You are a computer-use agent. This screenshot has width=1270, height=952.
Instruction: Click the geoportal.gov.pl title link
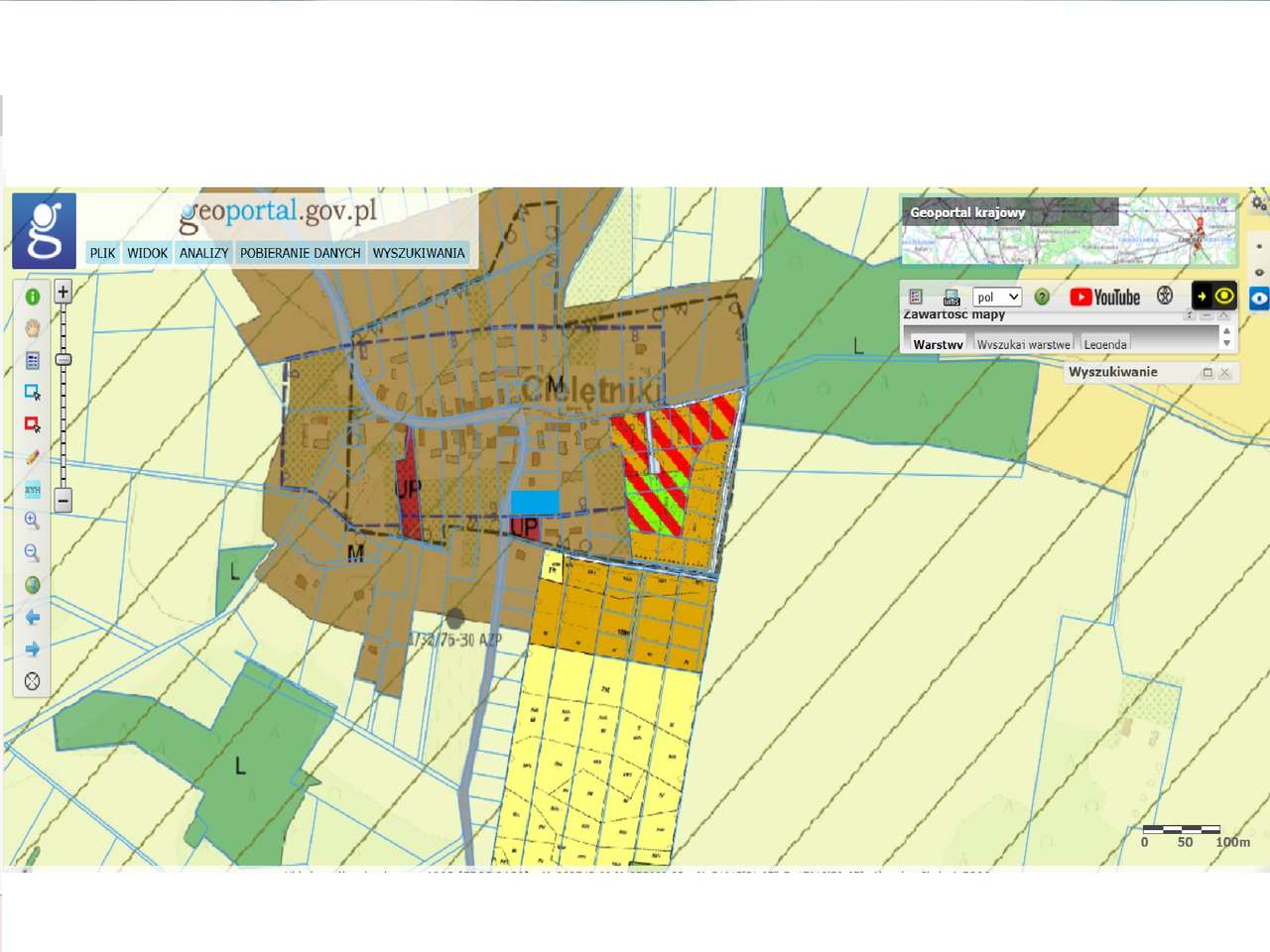[279, 212]
